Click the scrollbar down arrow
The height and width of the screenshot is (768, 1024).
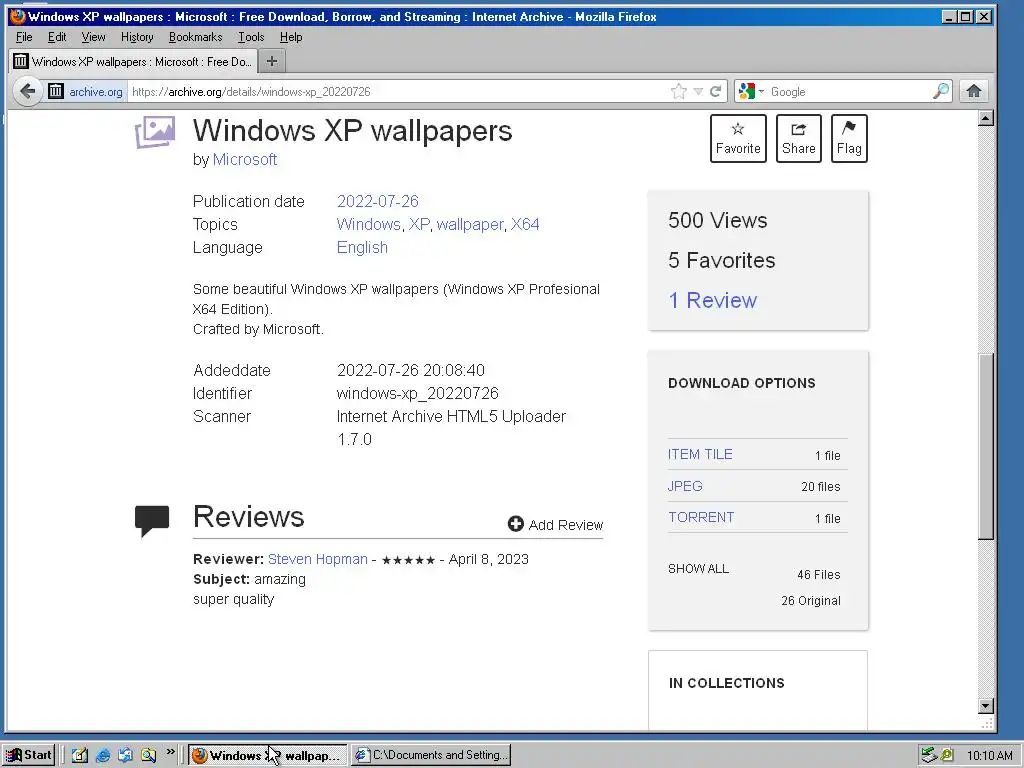click(986, 706)
